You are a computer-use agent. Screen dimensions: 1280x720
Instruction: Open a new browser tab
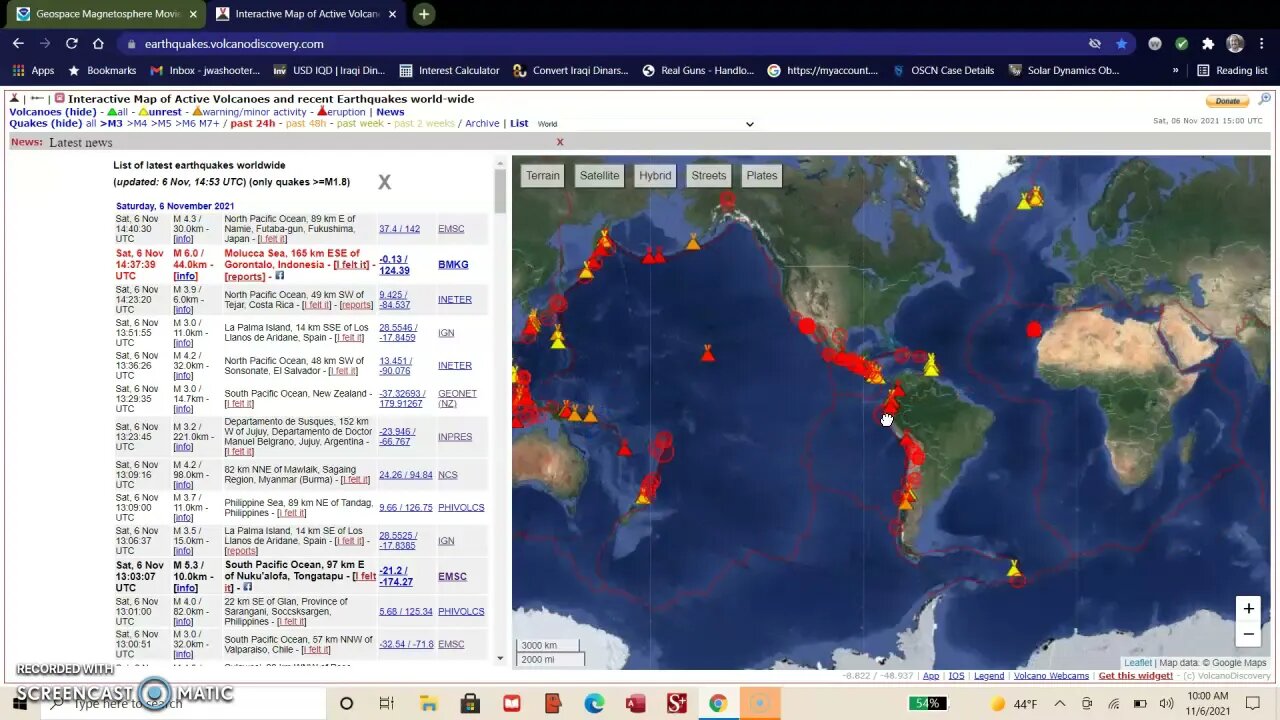pos(424,14)
